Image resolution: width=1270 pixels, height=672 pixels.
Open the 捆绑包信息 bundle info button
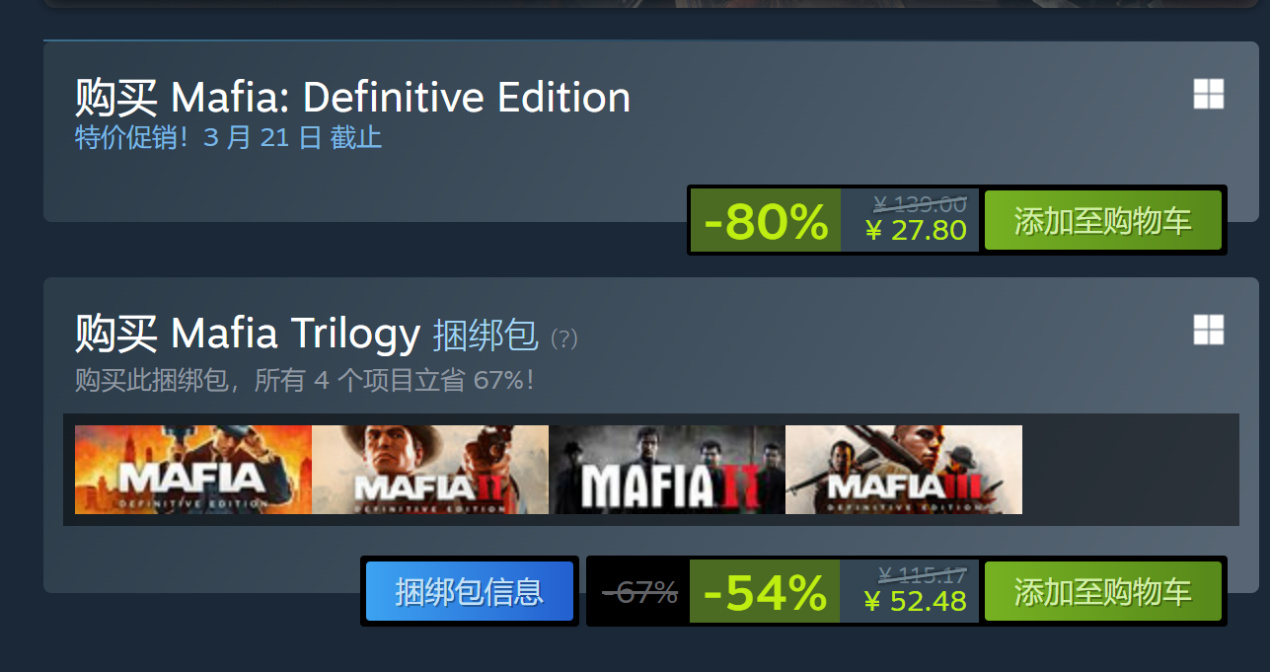click(x=469, y=591)
